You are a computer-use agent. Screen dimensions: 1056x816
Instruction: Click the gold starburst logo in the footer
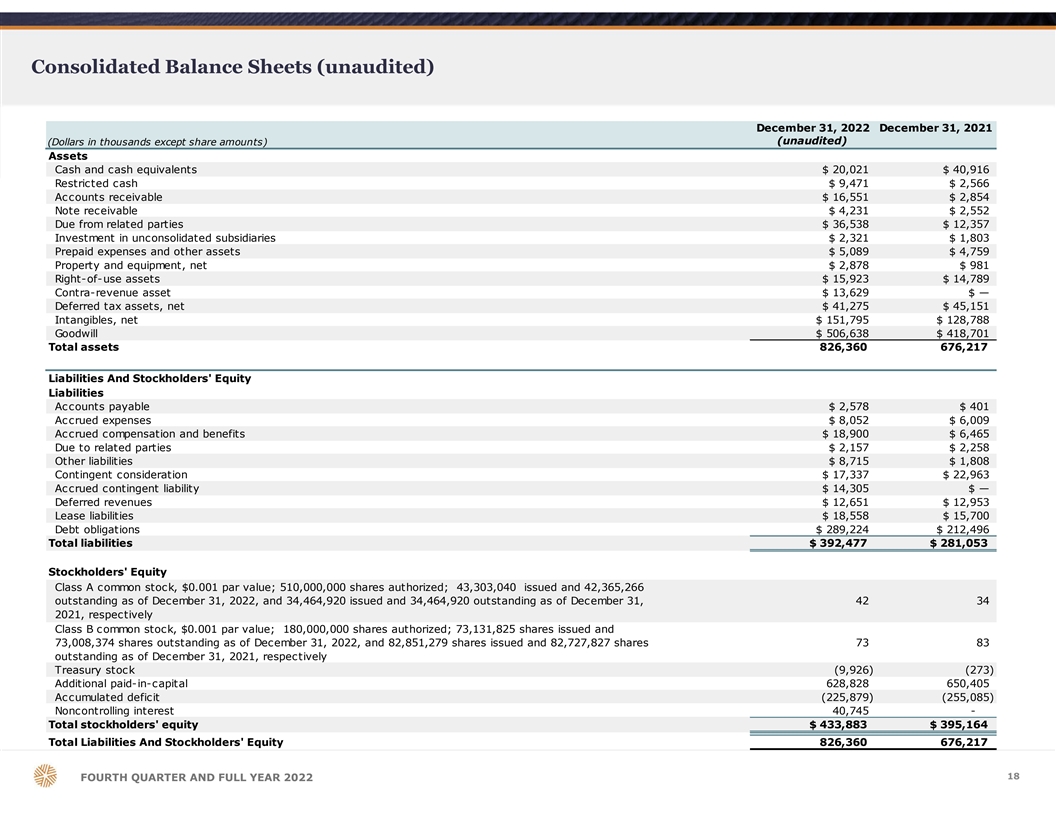[45, 777]
